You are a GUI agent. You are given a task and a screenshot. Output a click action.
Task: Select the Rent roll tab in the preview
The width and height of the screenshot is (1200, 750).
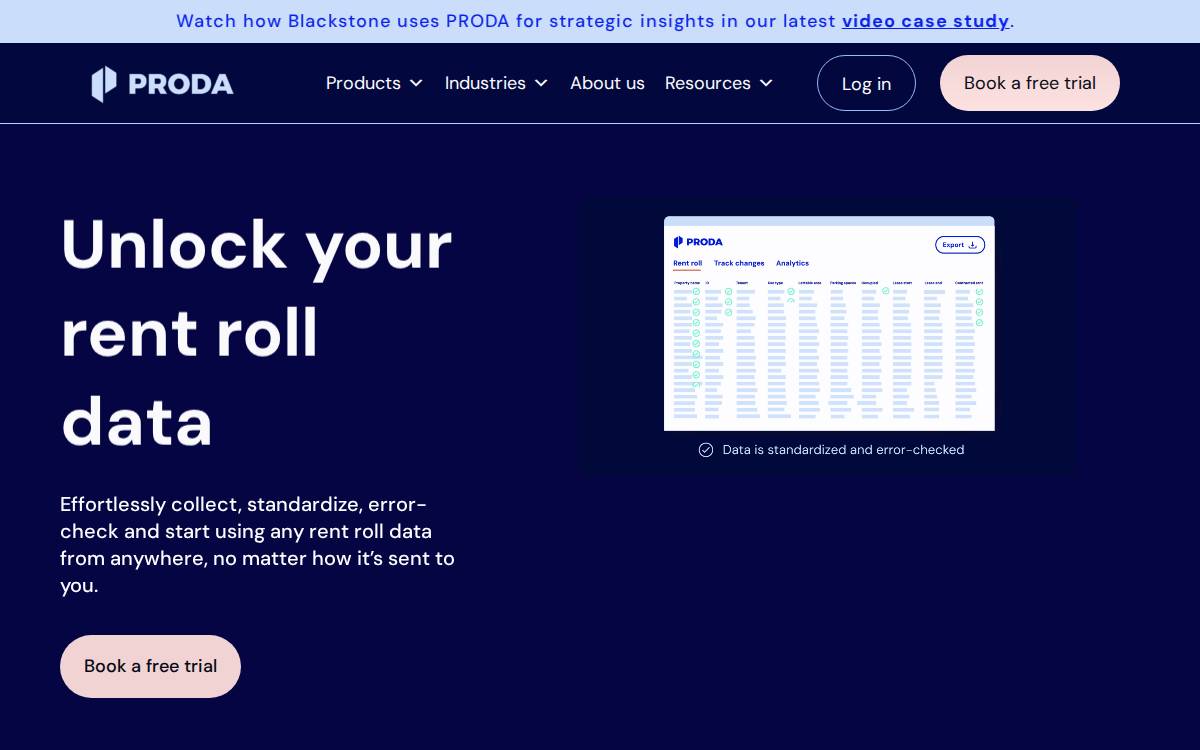687,263
